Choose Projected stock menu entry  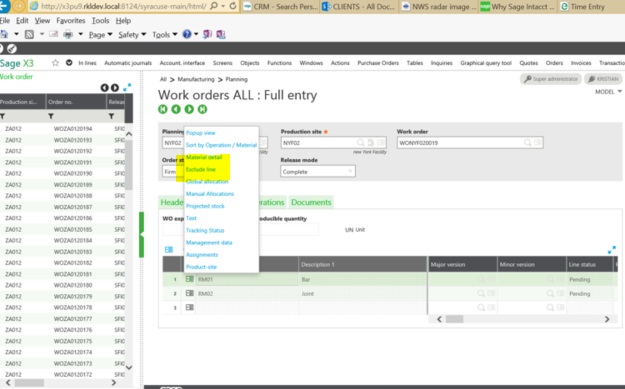point(205,206)
